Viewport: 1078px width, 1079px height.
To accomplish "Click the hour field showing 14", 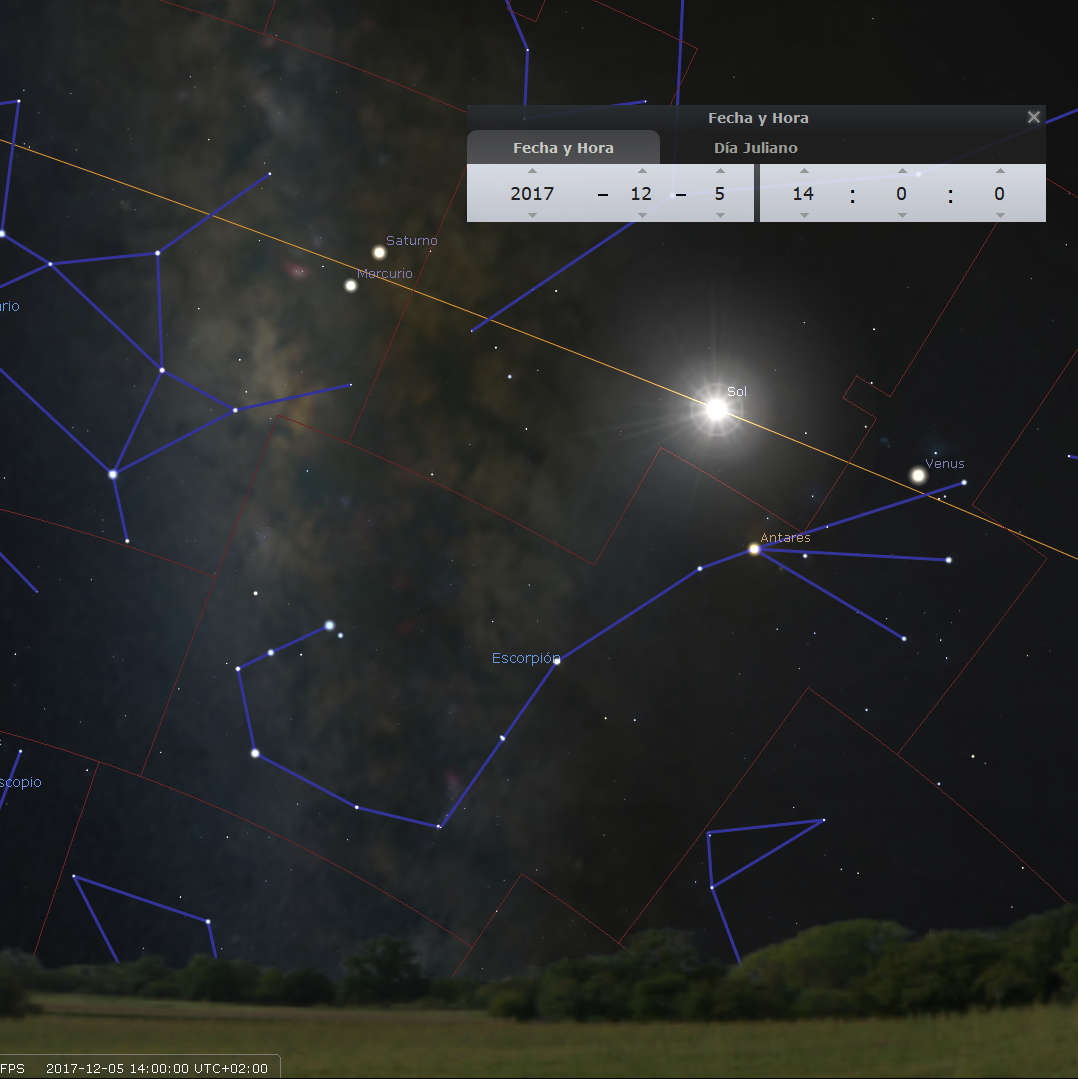I will 803,194.
